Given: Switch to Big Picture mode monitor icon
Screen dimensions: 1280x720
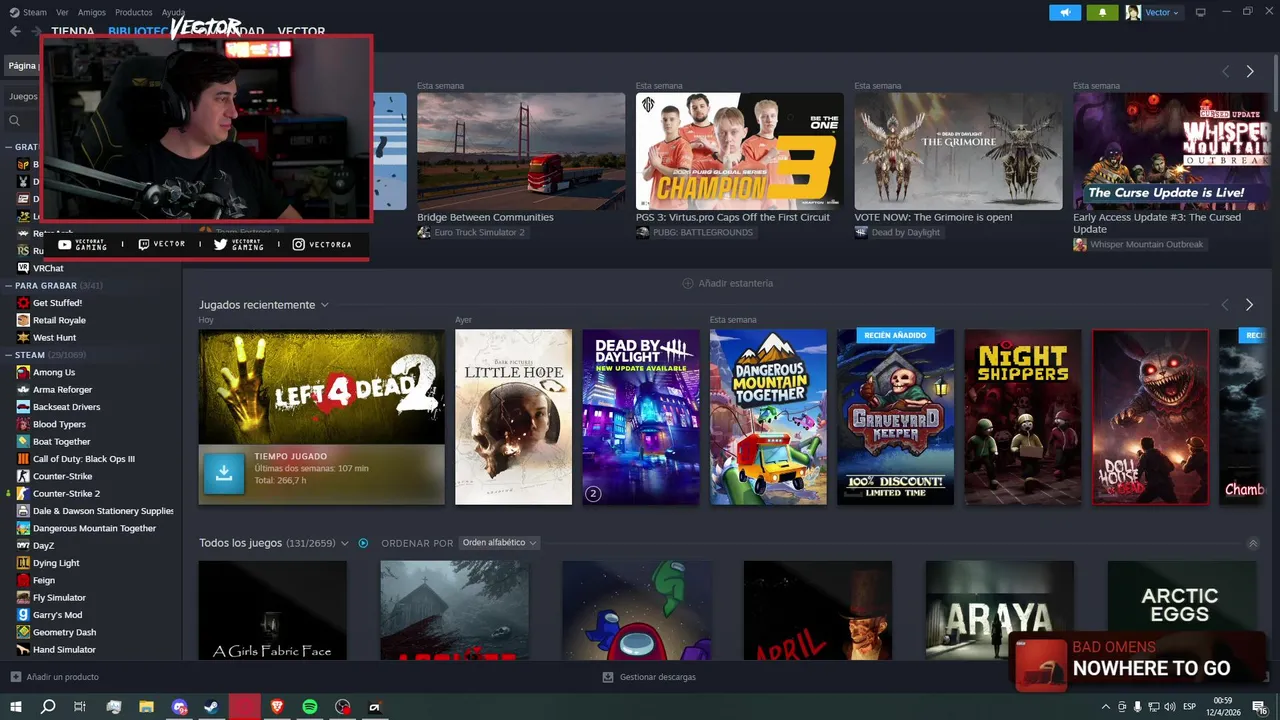Looking at the screenshot, I should [x=1201, y=12].
